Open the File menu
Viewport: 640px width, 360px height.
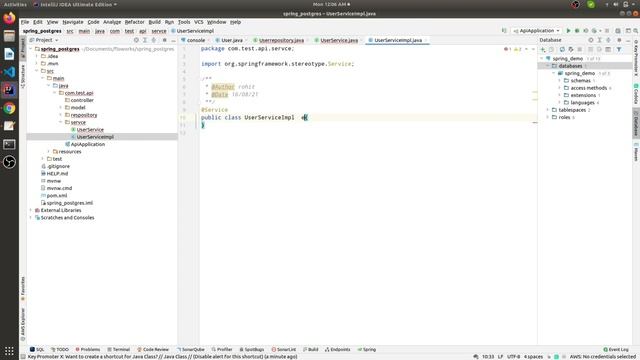25,22
